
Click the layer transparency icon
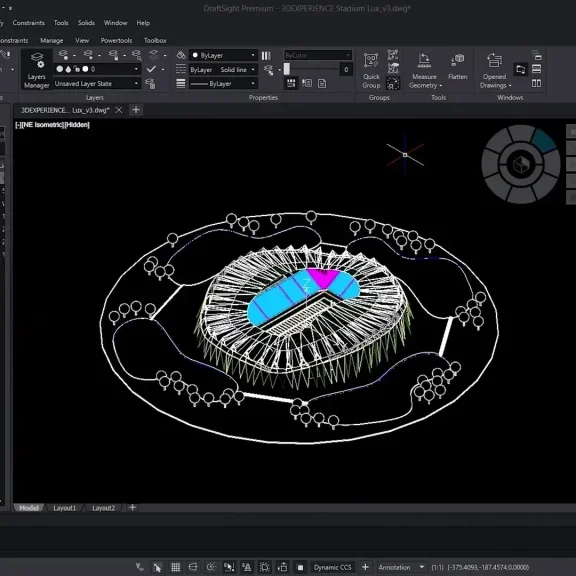pyautogui.click(x=269, y=70)
